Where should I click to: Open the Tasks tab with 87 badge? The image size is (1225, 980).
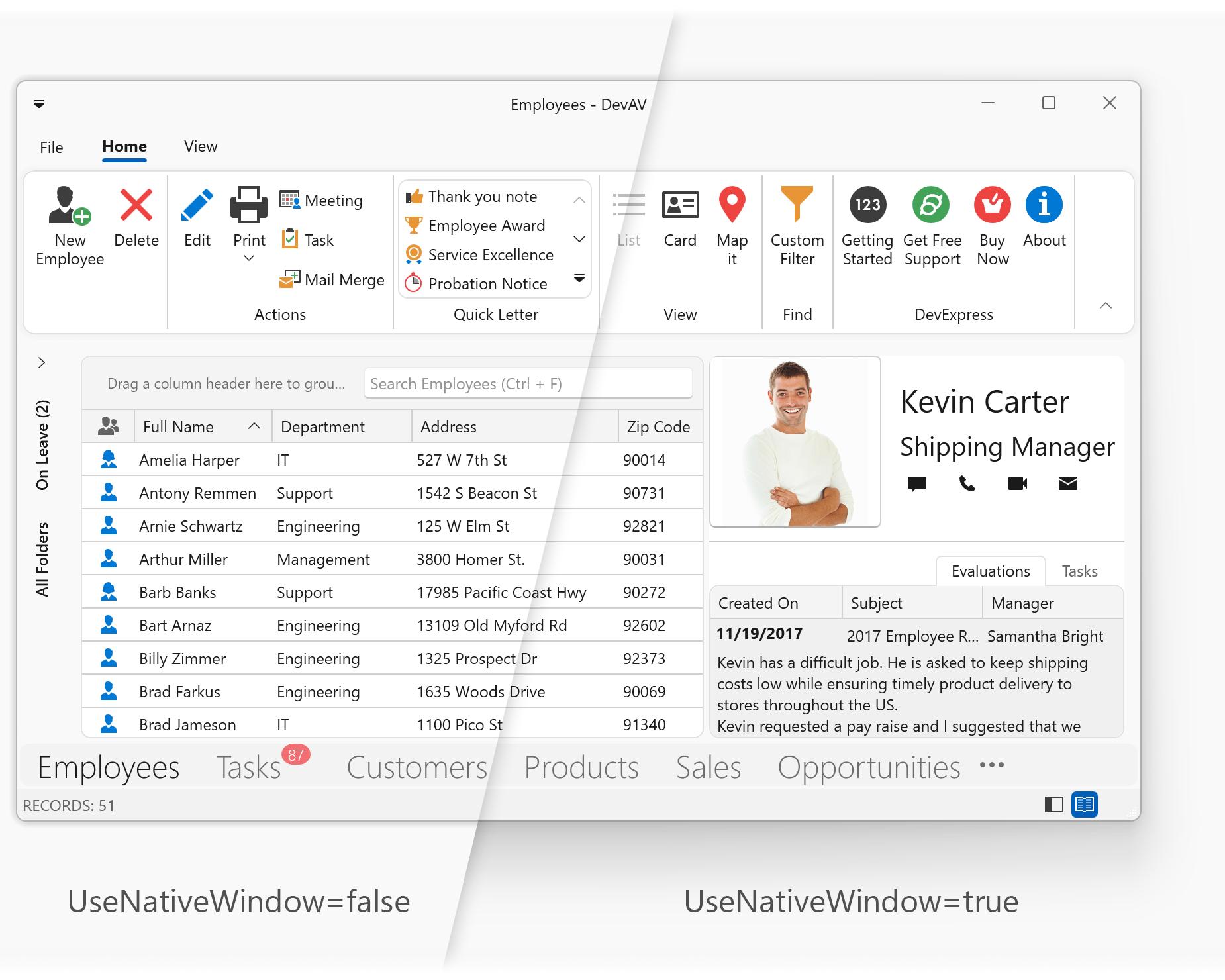pos(248,767)
